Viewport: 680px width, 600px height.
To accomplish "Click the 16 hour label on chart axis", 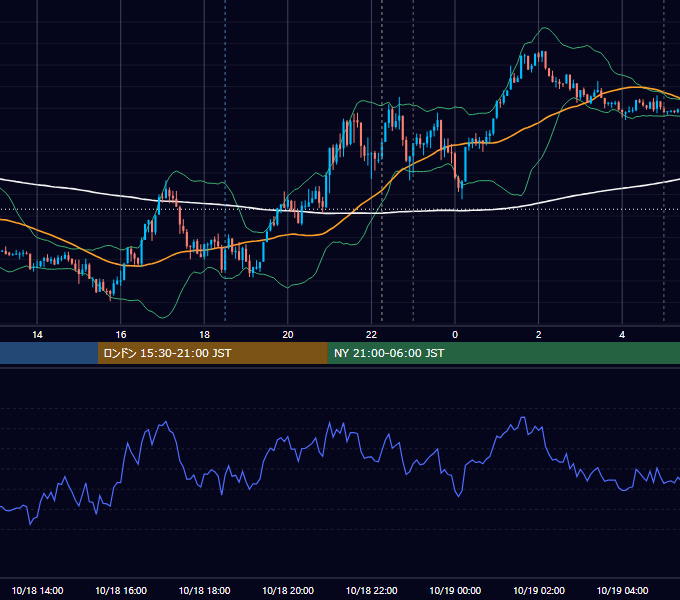I will click(x=121, y=335).
